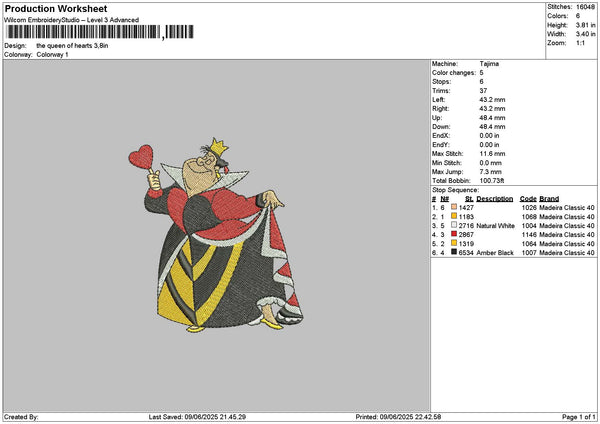Click the Total Bobbin value '100.73ft'

(492, 181)
